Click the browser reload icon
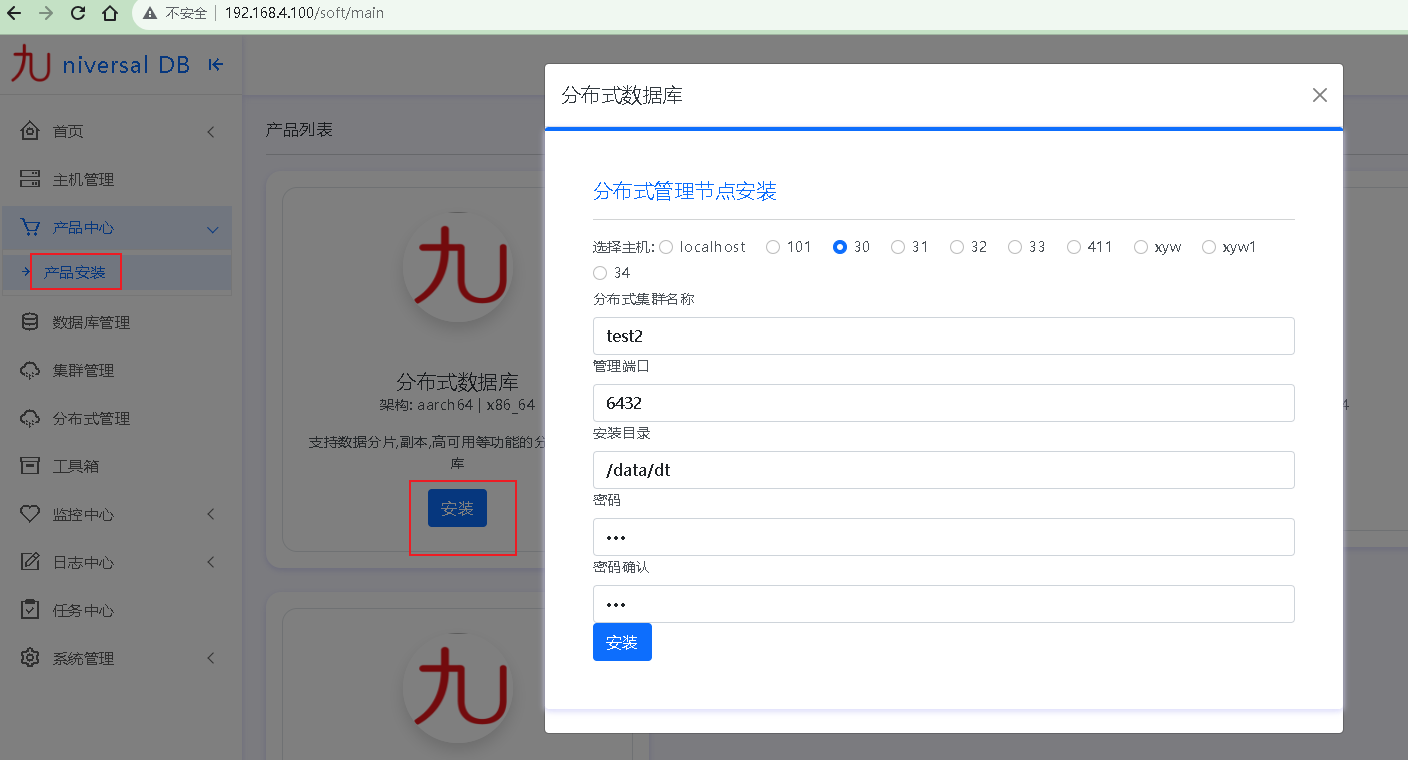The height and width of the screenshot is (760, 1408). (x=78, y=13)
